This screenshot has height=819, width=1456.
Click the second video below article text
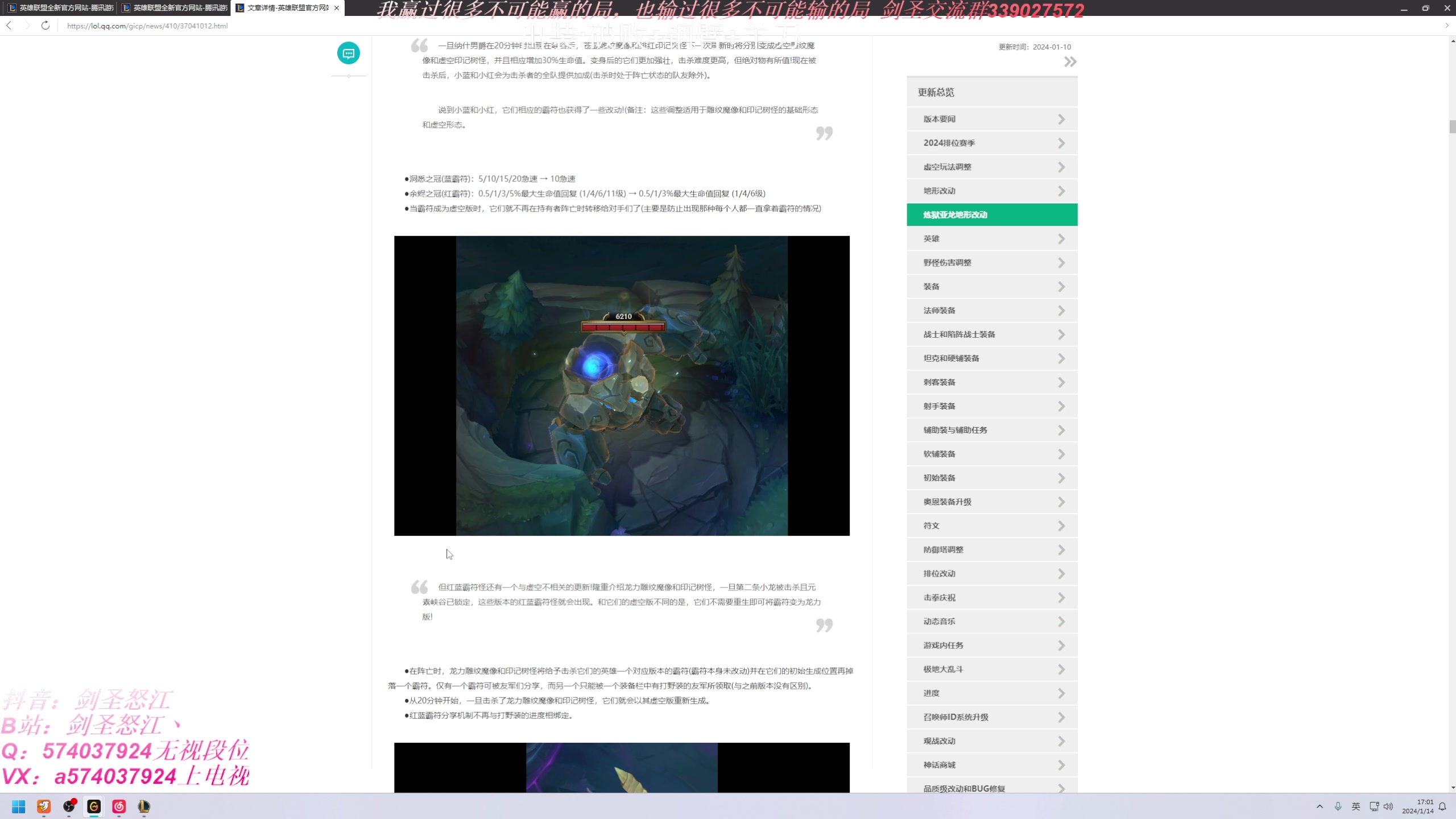coord(622,767)
